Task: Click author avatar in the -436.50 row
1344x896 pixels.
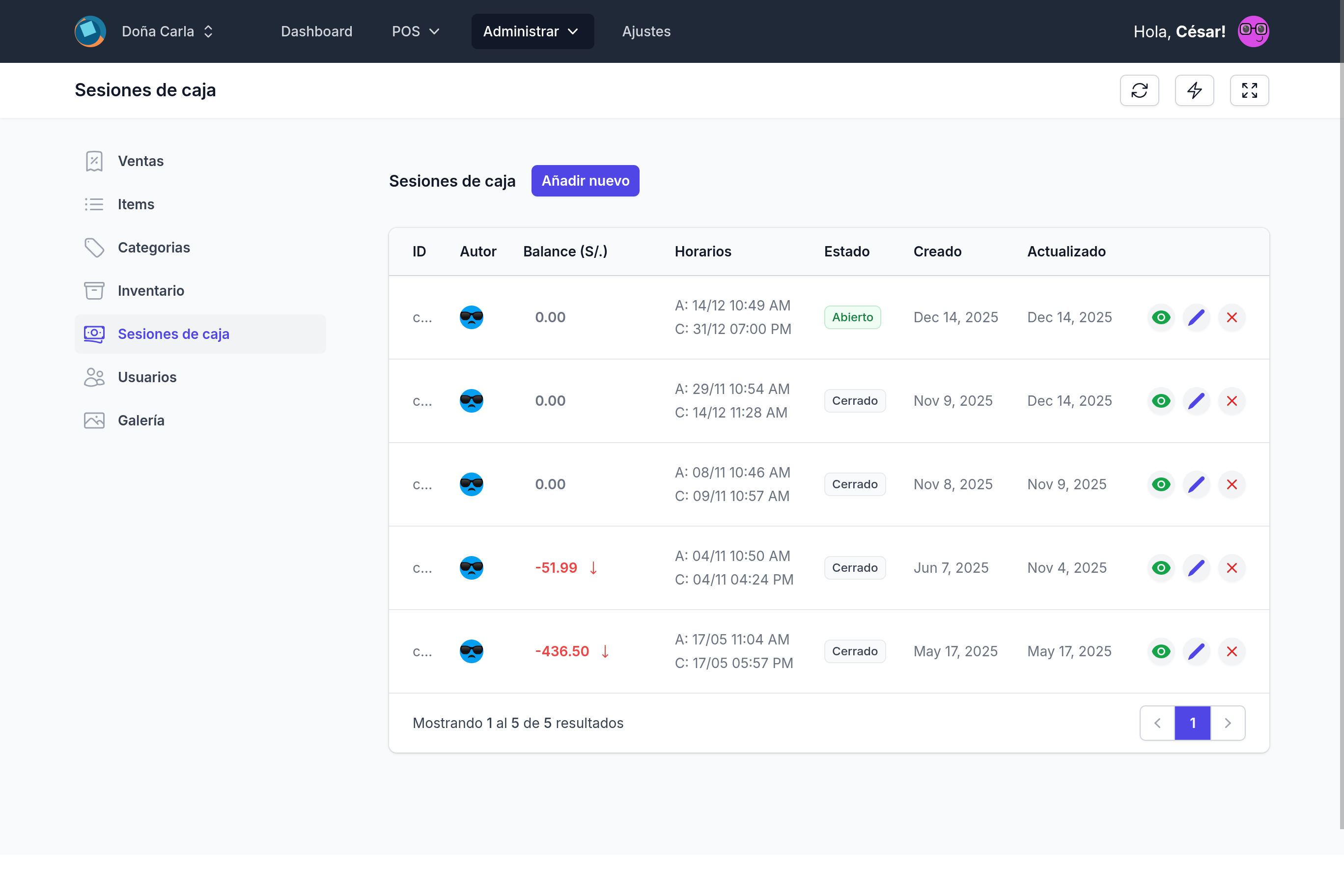Action: pos(472,651)
